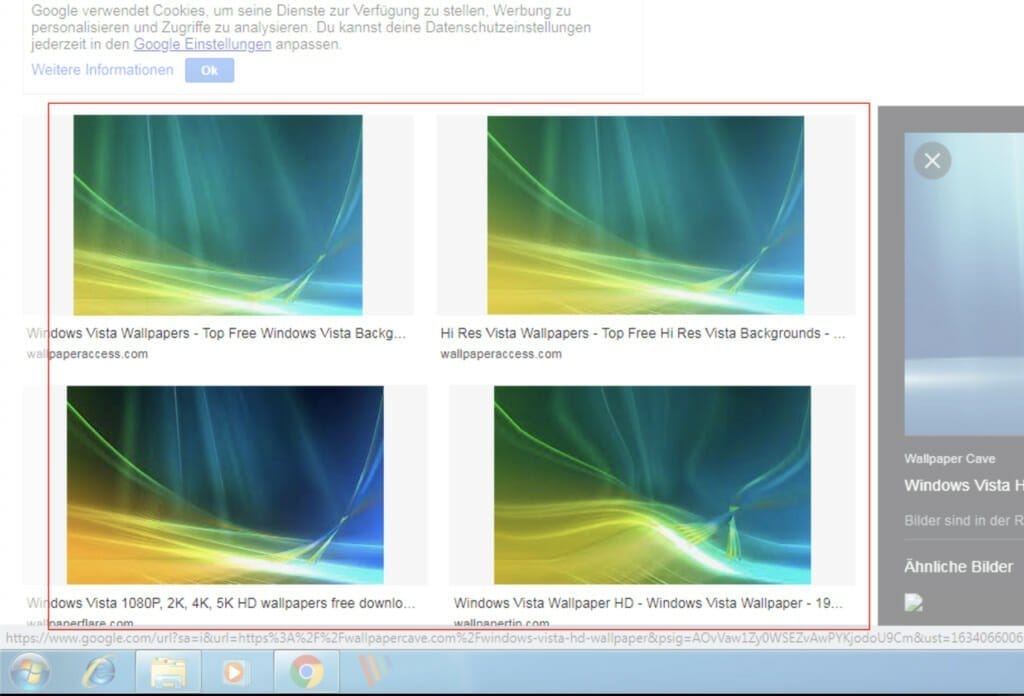Click the large preview image in side panel
The height and width of the screenshot is (696, 1024).
tap(964, 284)
